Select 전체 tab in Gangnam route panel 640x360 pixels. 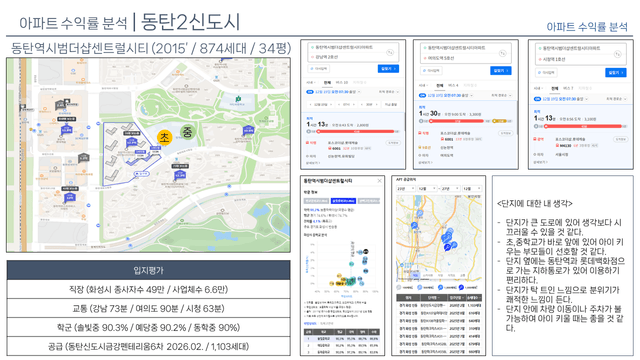[327, 82]
